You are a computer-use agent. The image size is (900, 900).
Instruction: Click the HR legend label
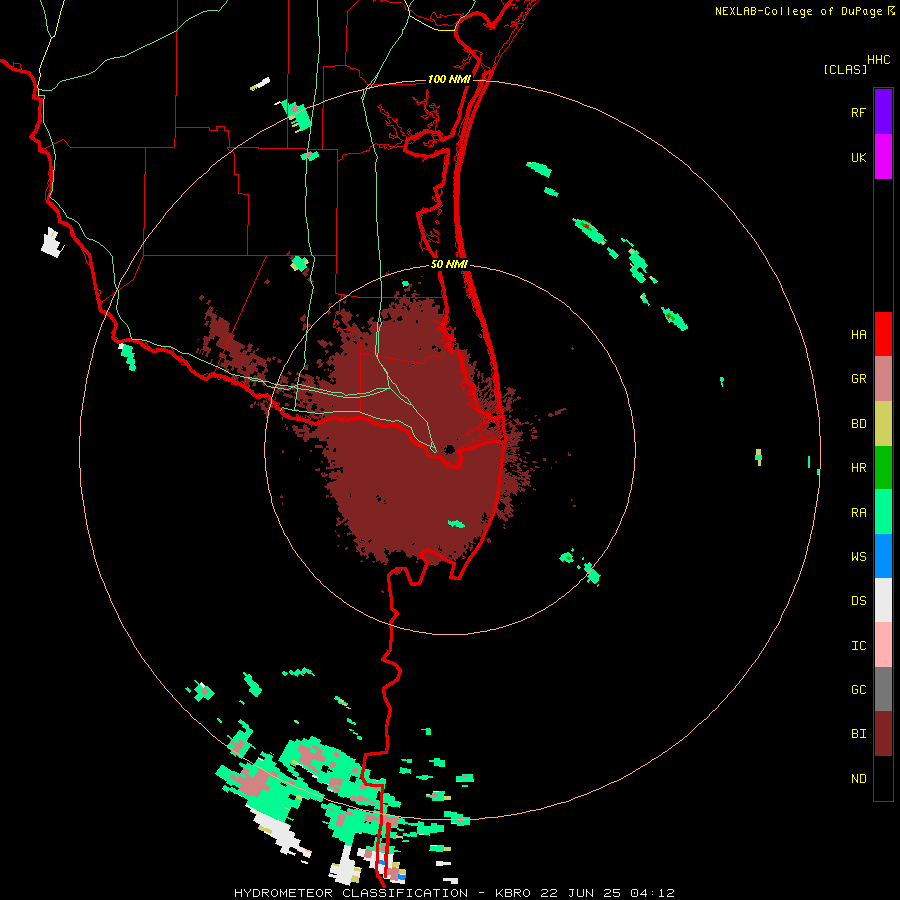click(x=859, y=468)
